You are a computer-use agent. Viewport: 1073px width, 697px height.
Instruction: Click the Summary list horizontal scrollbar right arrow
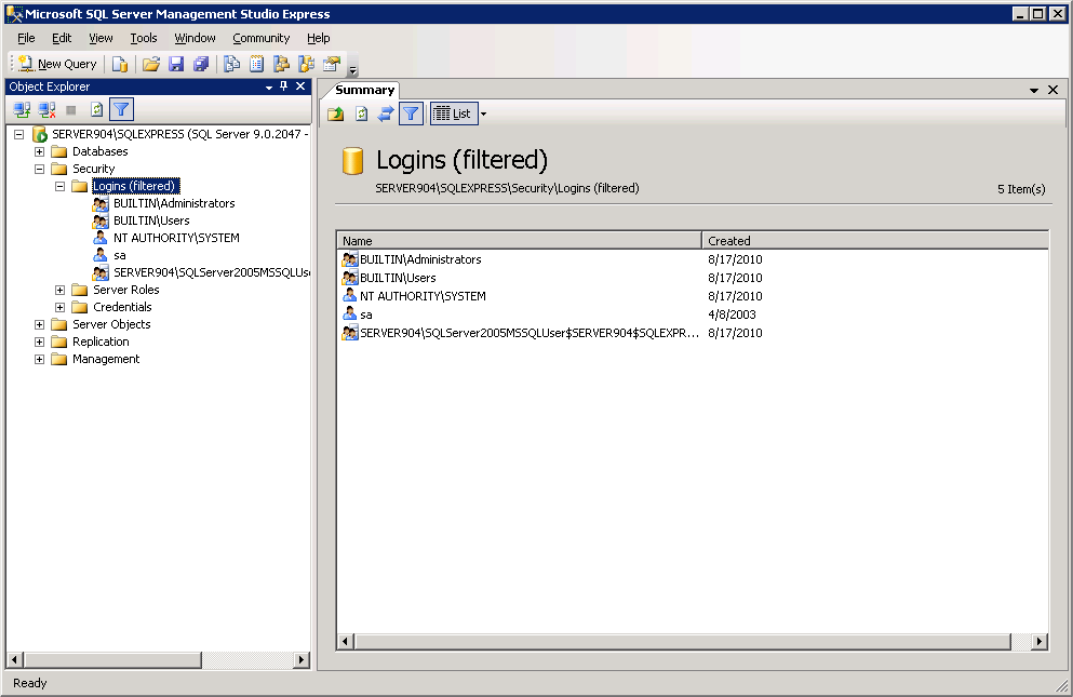click(1040, 642)
